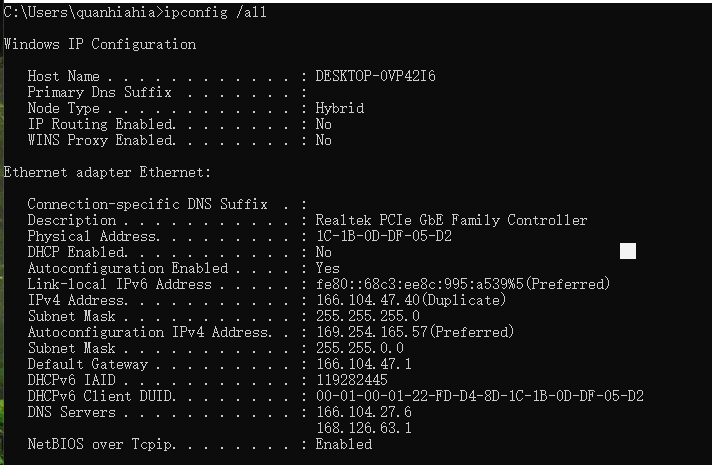Select the Node Type value Hybrid
The image size is (712, 465).
click(x=340, y=108)
